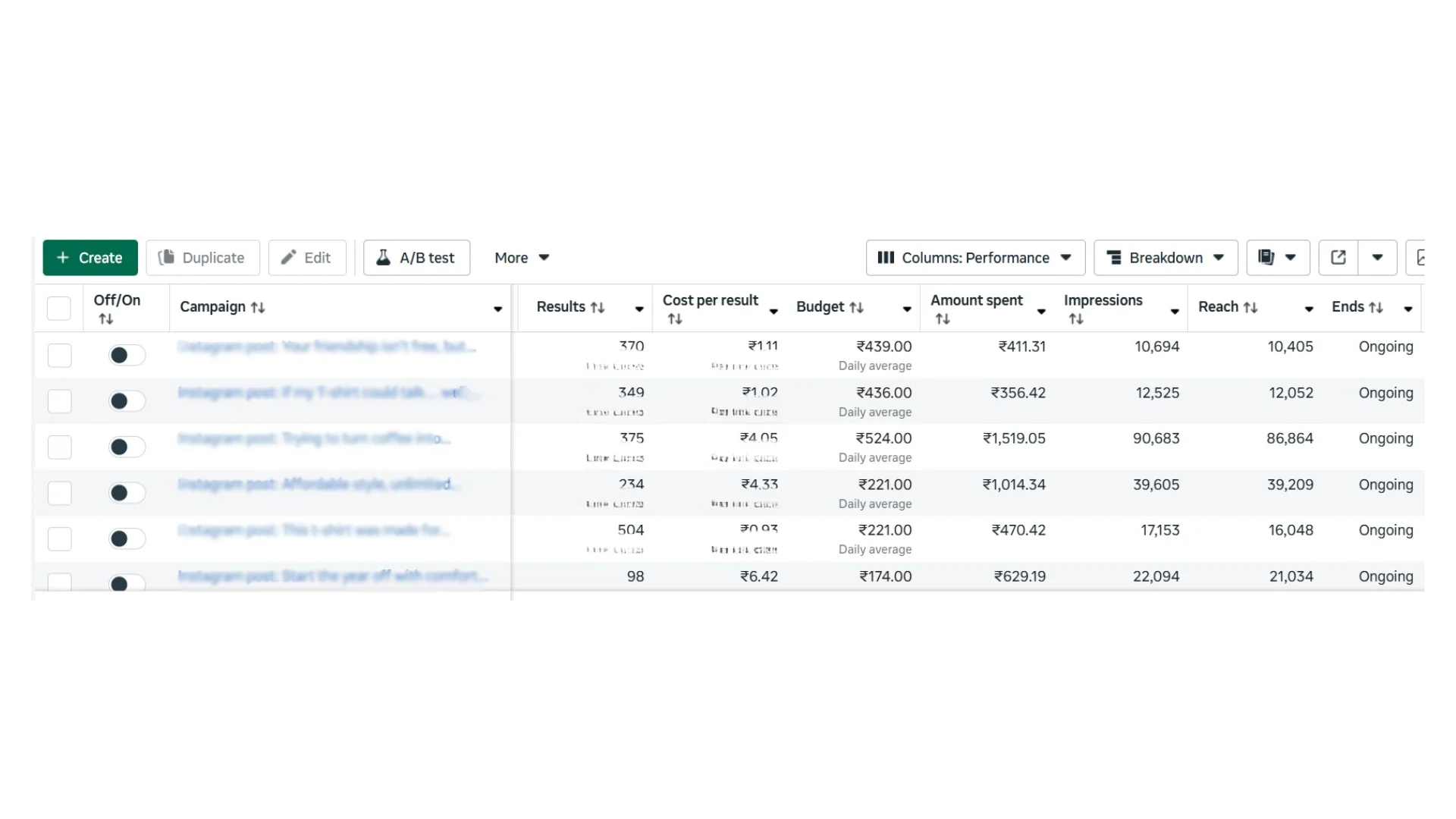Click the ₹439.00 budget cell

[x=884, y=347]
